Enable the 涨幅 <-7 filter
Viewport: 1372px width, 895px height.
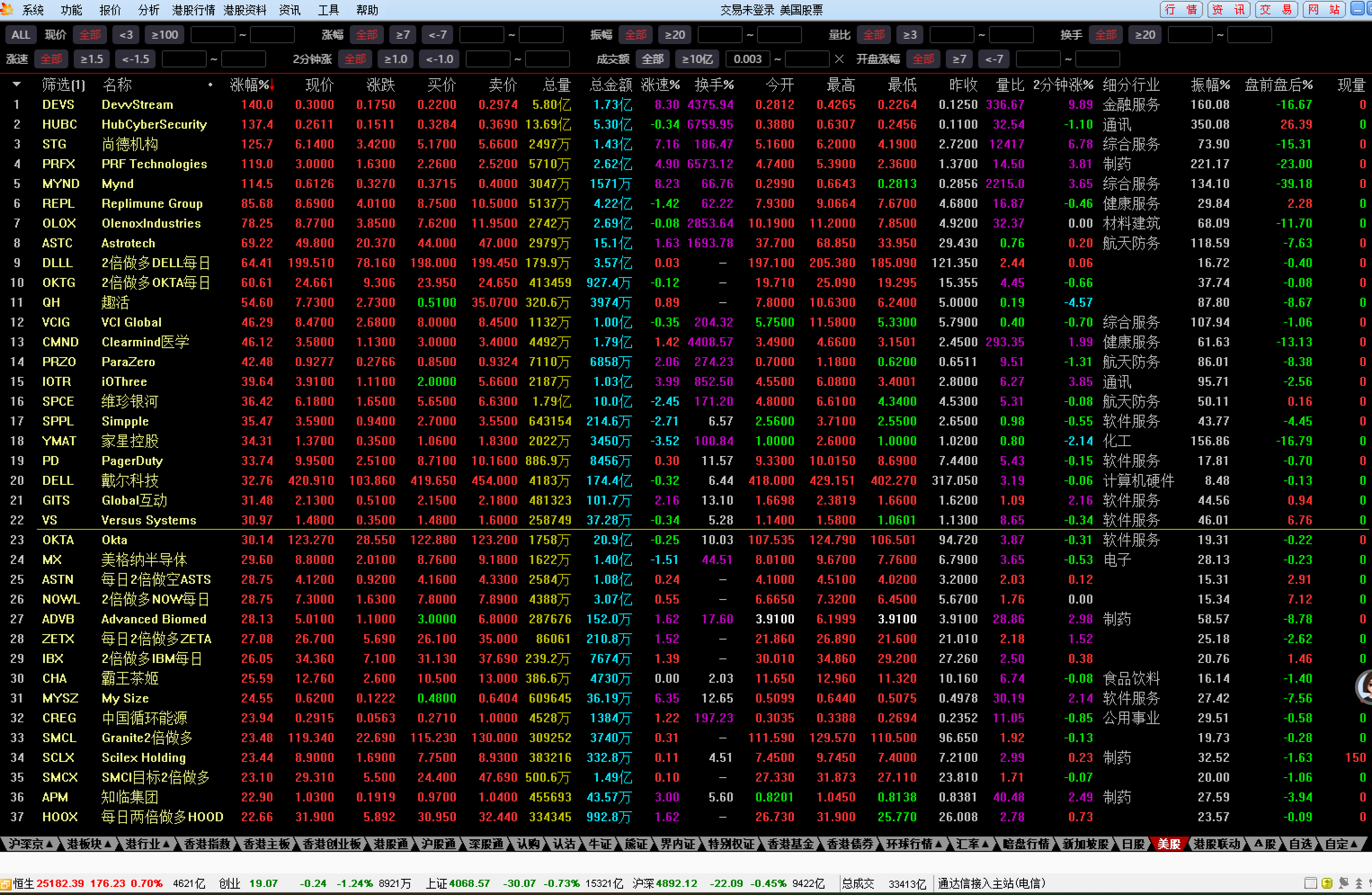pos(438,35)
